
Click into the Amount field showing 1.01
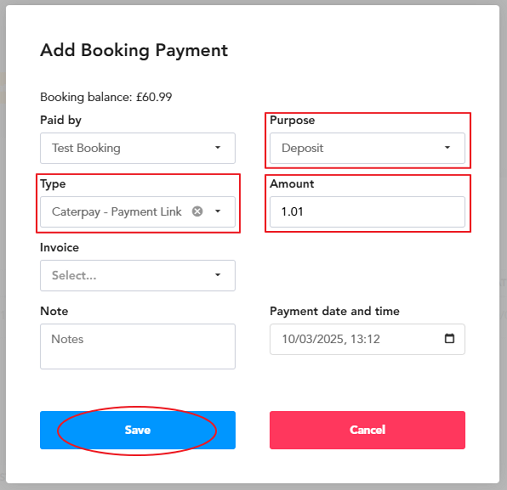(367, 212)
